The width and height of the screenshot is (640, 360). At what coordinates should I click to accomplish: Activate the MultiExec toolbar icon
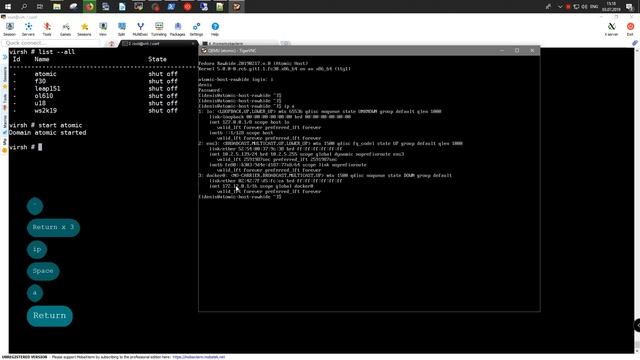(140, 29)
